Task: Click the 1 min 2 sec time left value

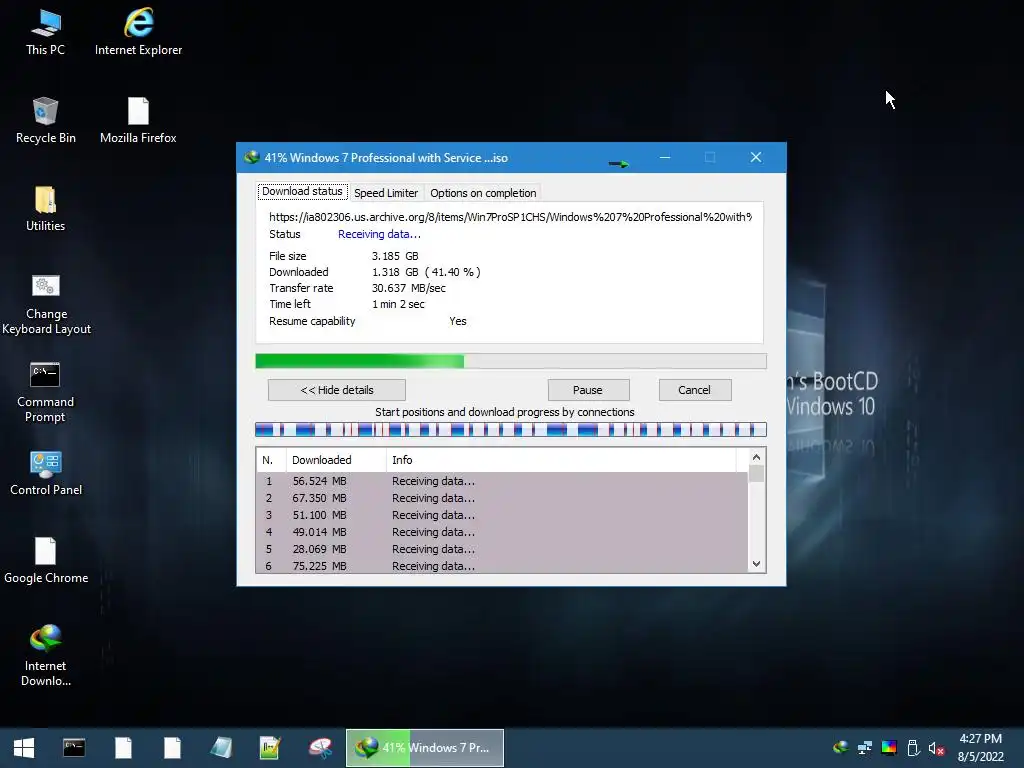Action: point(398,304)
